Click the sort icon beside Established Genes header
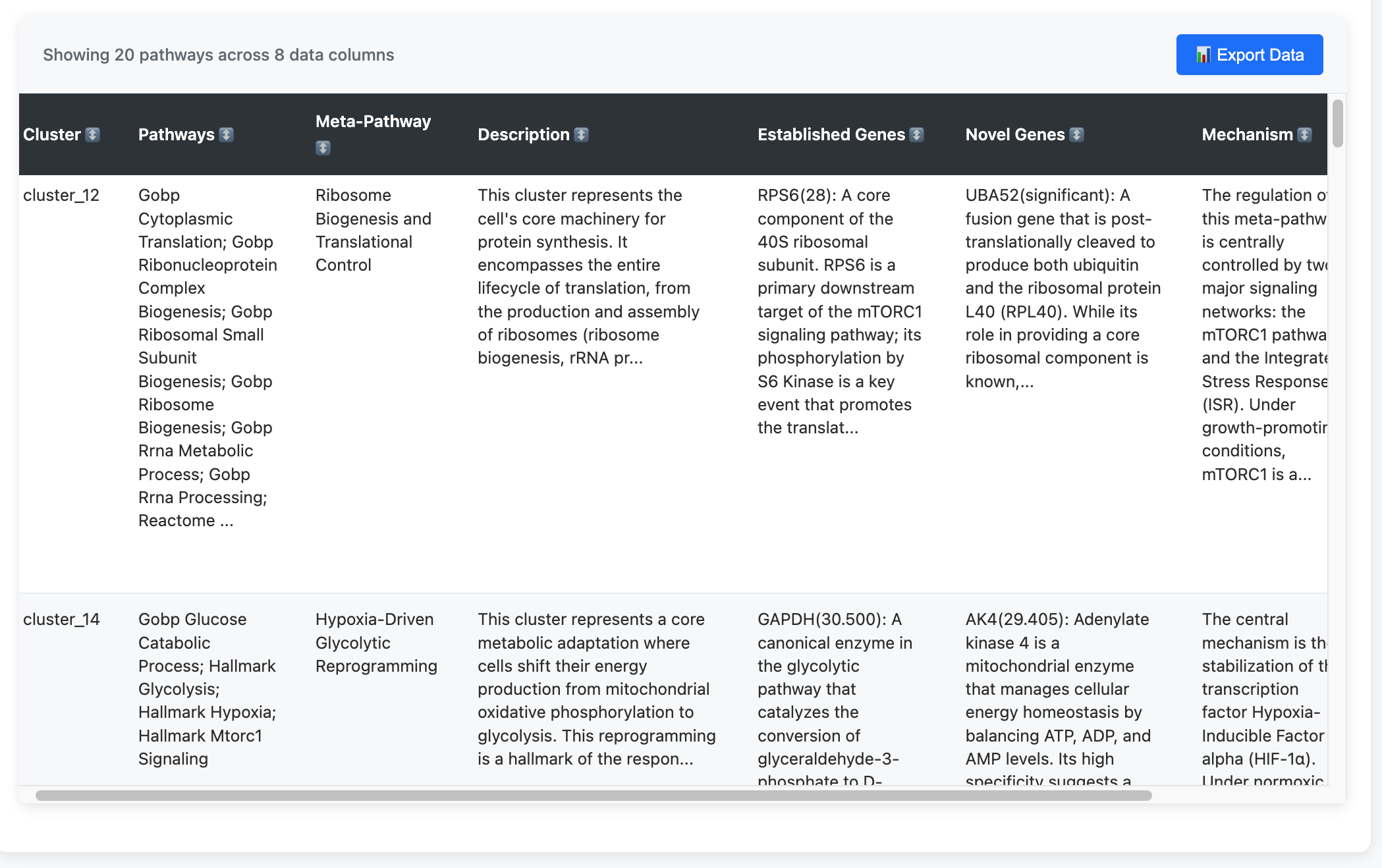This screenshot has height=868, width=1382. [x=917, y=134]
